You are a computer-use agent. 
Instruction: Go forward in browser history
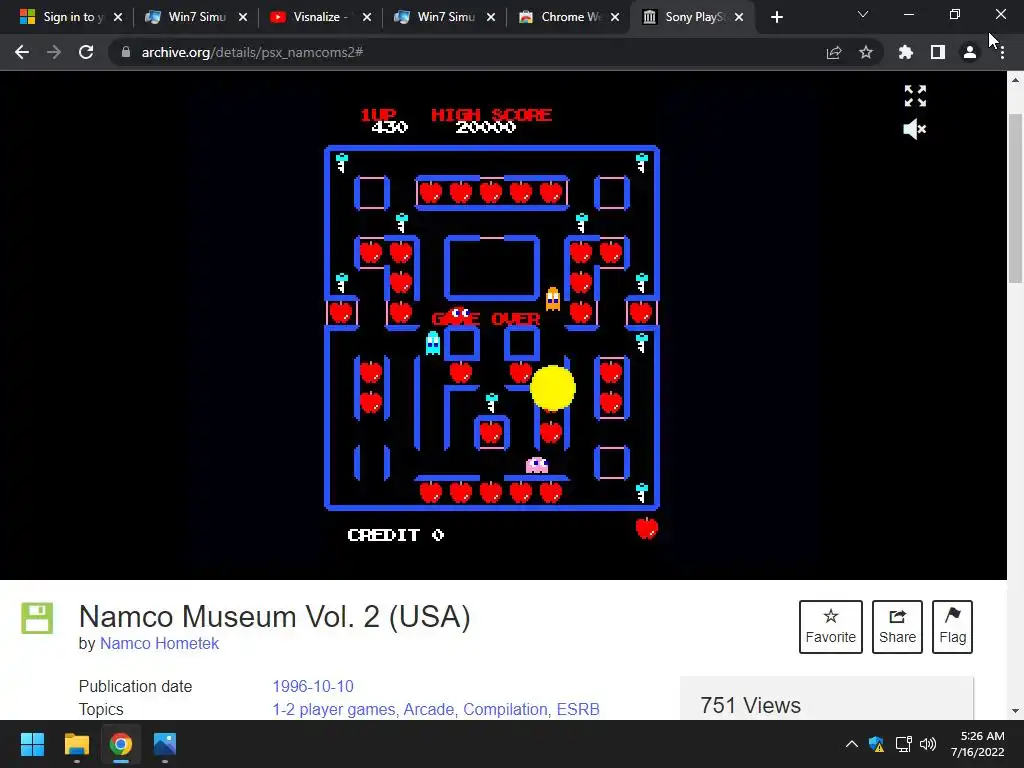click(54, 52)
